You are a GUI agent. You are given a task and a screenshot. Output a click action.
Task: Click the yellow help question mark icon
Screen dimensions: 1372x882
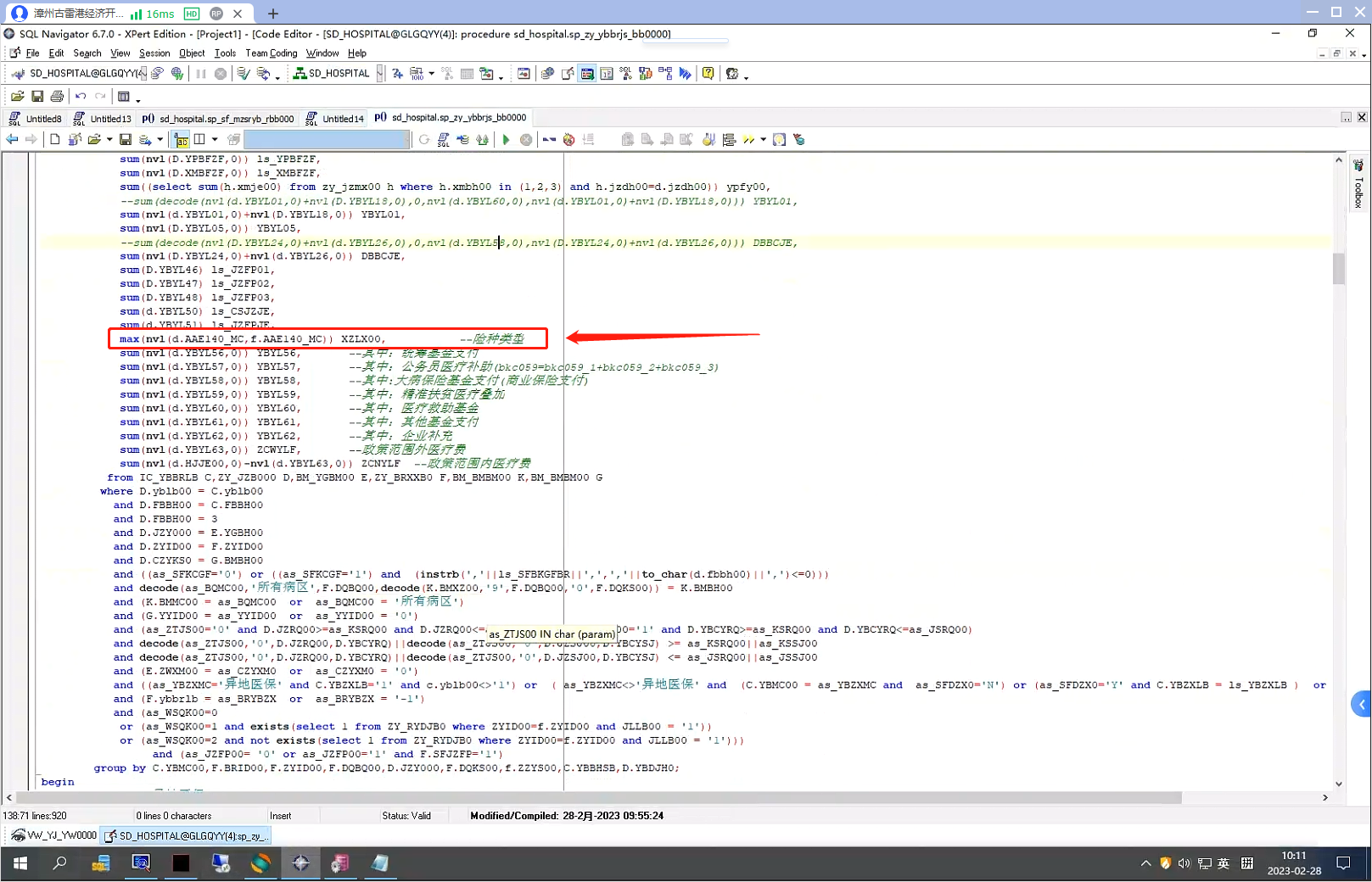coord(708,74)
